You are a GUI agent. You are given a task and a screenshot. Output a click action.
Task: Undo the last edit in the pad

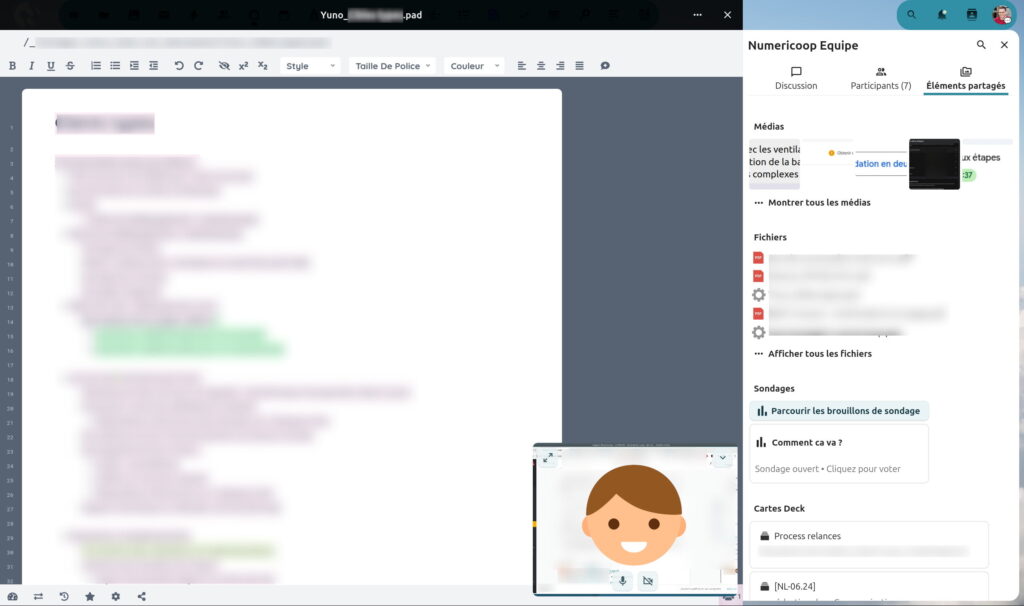[179, 66]
